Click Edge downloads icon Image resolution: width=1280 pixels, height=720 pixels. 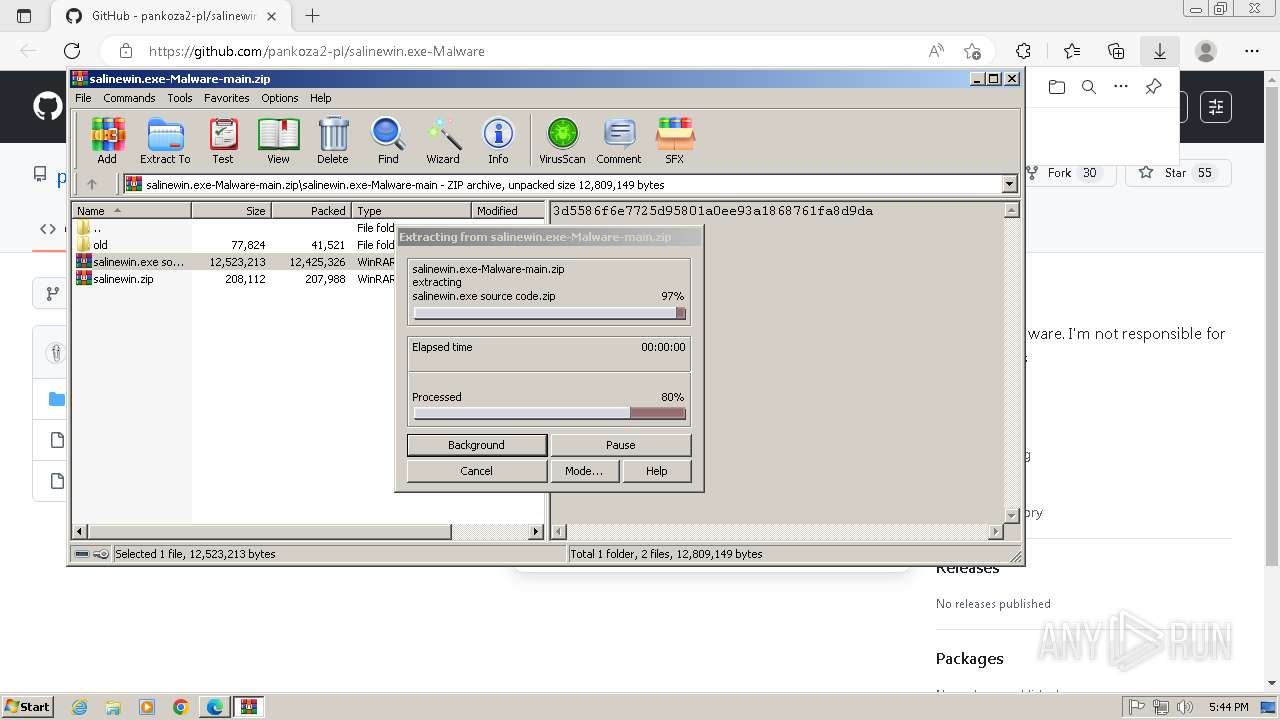(x=1160, y=51)
